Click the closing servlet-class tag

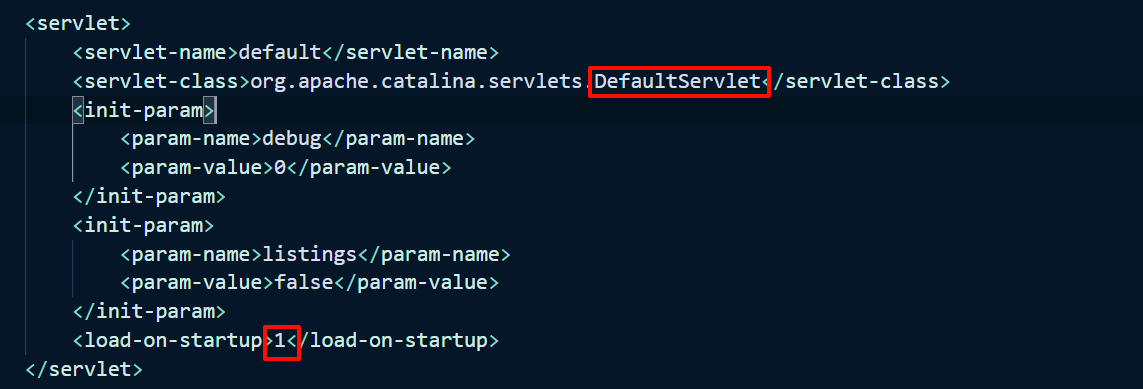tap(857, 82)
